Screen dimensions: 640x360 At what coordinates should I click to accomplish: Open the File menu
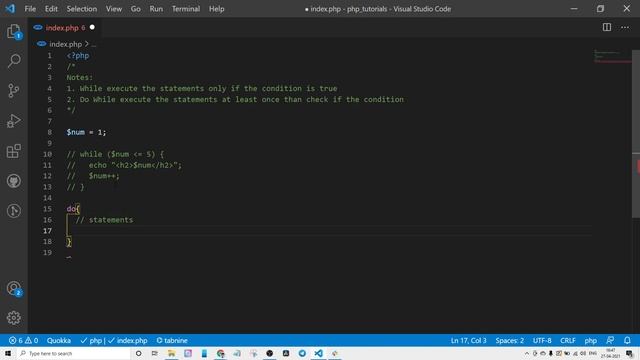(30, 9)
